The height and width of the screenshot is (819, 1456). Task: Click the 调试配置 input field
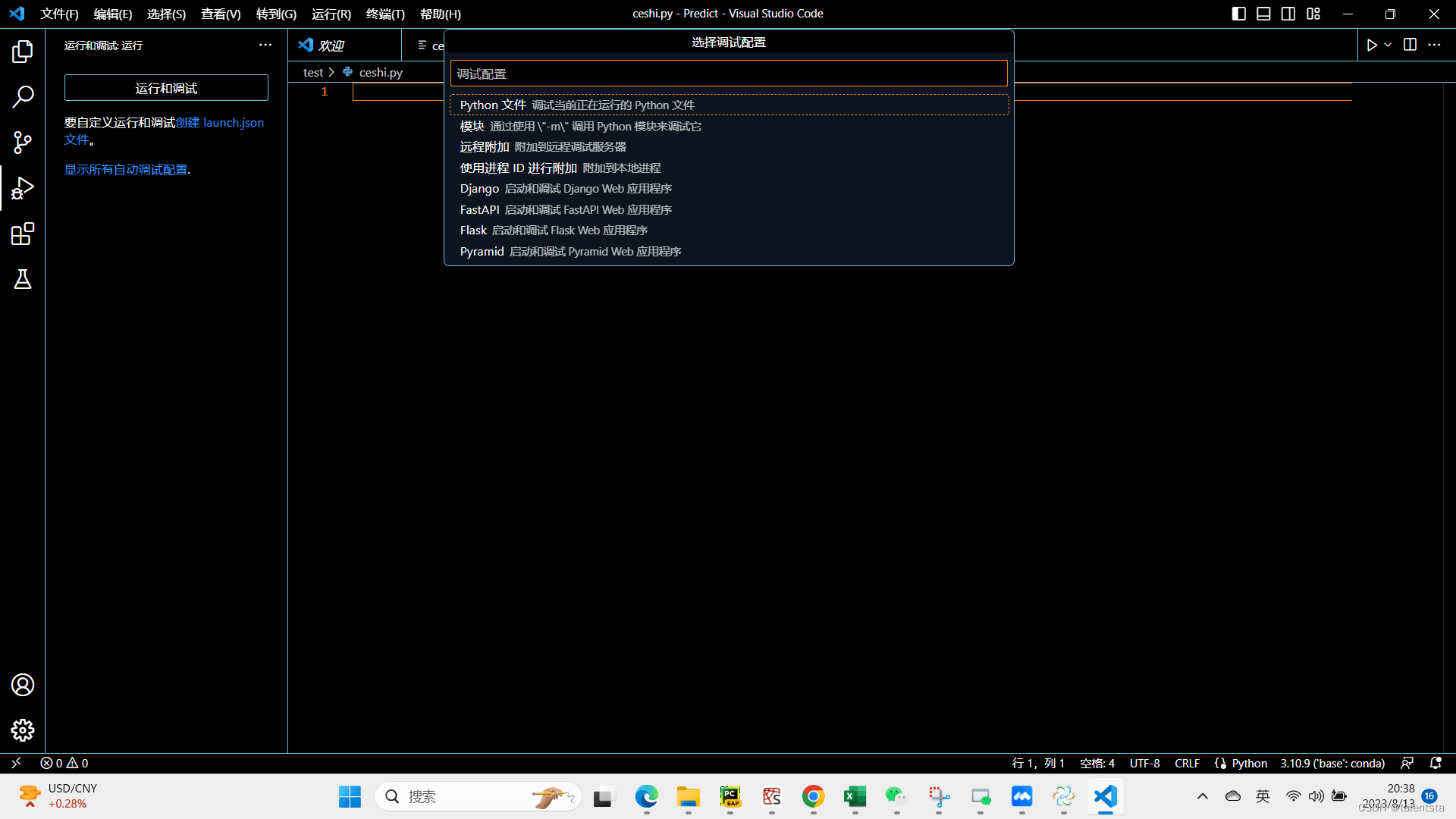coord(728,74)
